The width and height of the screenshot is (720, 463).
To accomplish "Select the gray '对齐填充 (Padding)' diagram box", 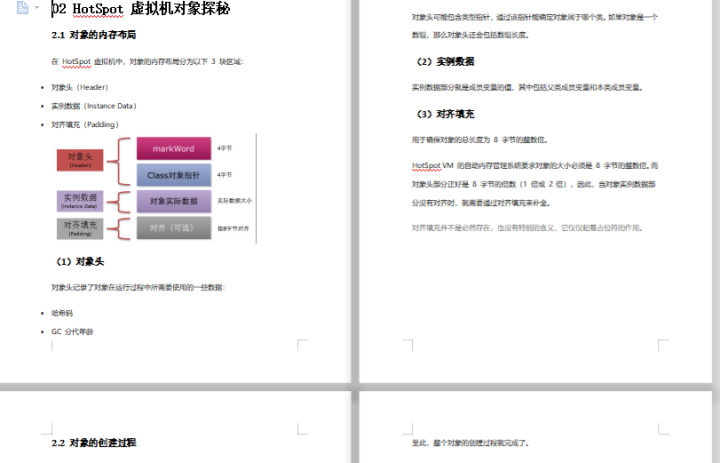I will [80, 228].
